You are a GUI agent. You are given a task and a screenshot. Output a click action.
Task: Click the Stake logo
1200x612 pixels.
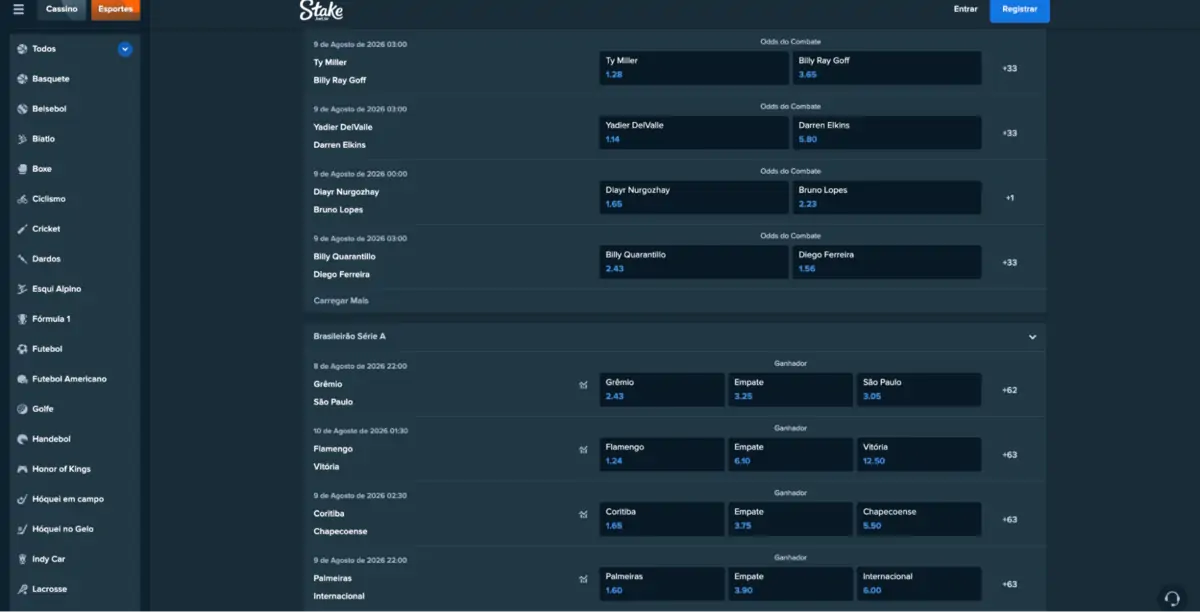[x=321, y=10]
